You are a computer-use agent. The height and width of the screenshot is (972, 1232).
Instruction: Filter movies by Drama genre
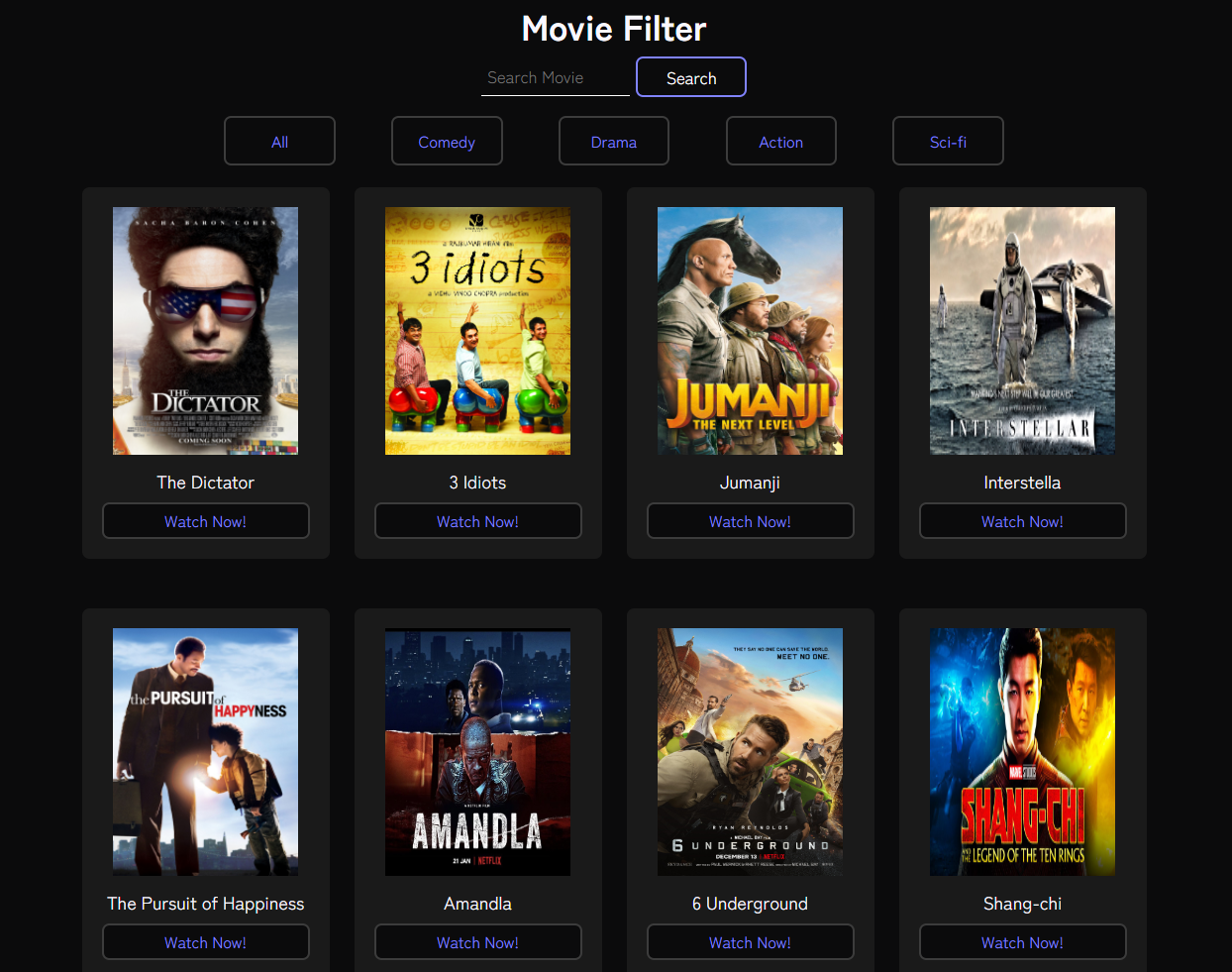tap(614, 142)
